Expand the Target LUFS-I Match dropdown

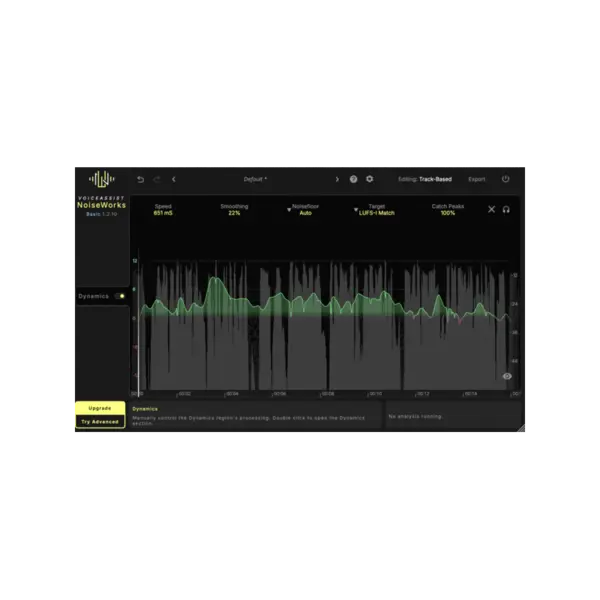[374, 209]
